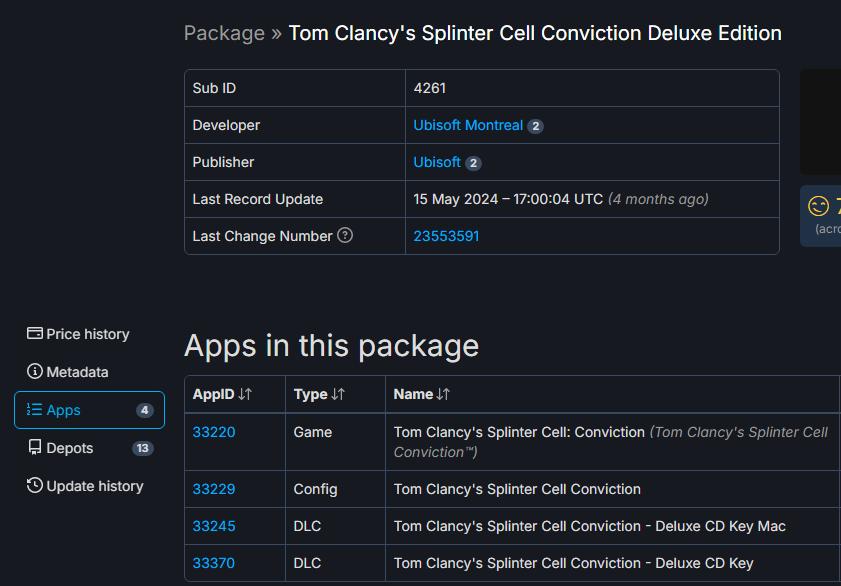Screen dimensions: 841x586
Task: Click the Metadata info circle icon
Action: (x=35, y=371)
